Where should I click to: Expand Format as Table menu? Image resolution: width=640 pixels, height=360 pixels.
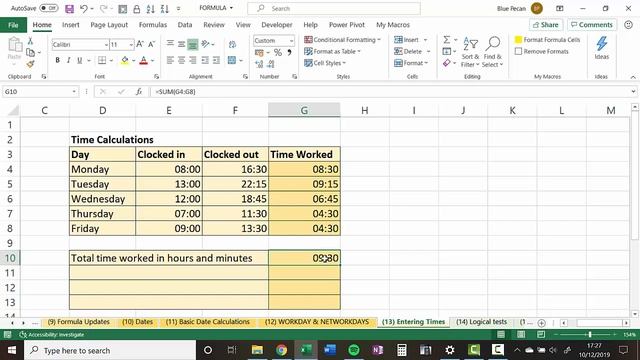(x=332, y=51)
